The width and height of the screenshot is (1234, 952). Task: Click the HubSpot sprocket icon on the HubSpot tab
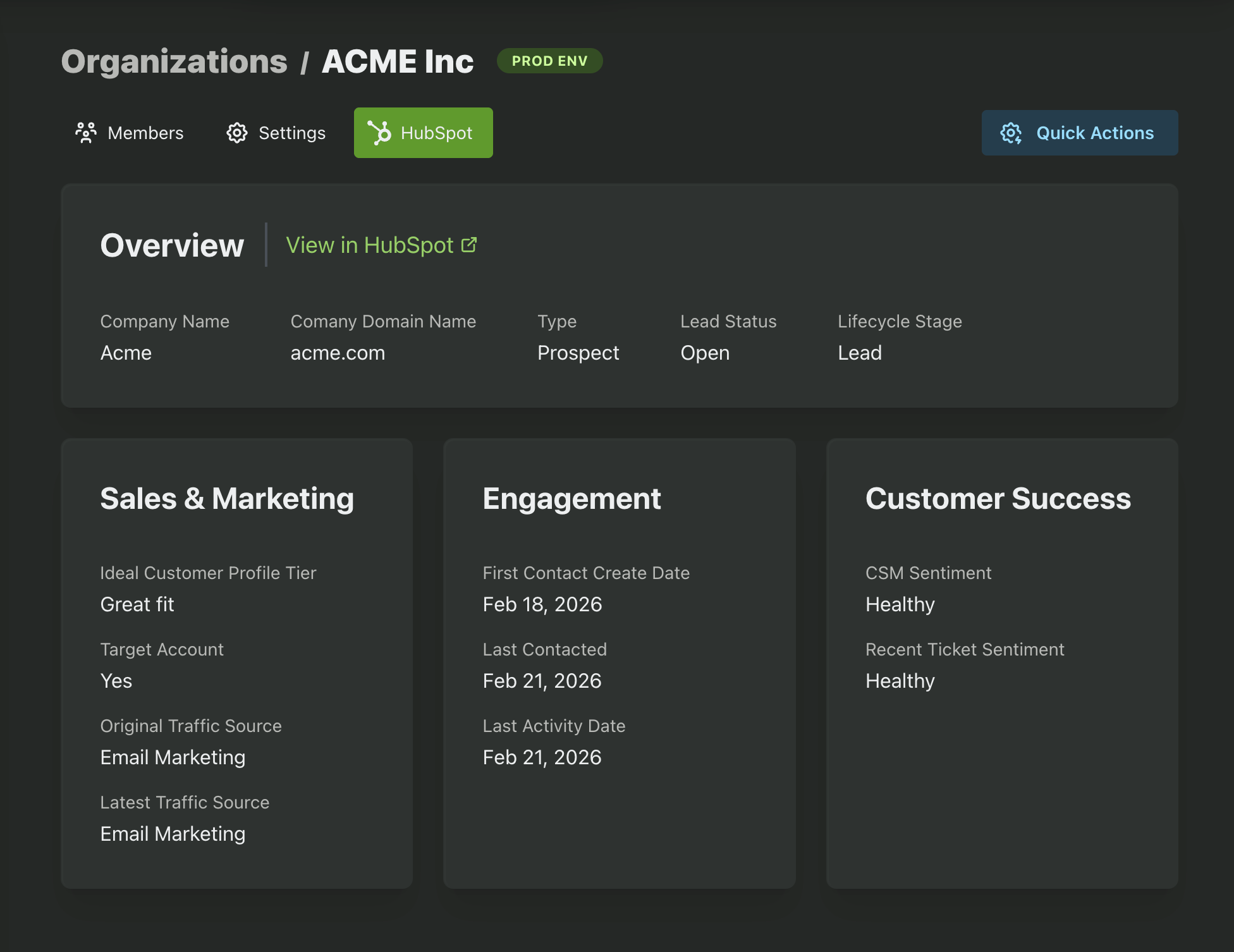[x=381, y=133]
